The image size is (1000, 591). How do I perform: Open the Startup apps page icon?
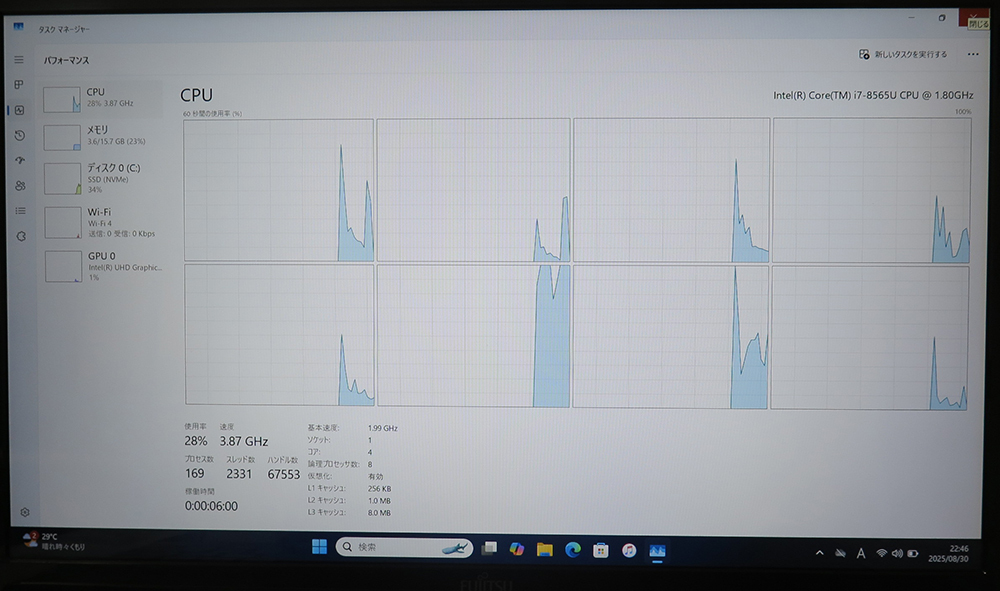tap(20, 160)
